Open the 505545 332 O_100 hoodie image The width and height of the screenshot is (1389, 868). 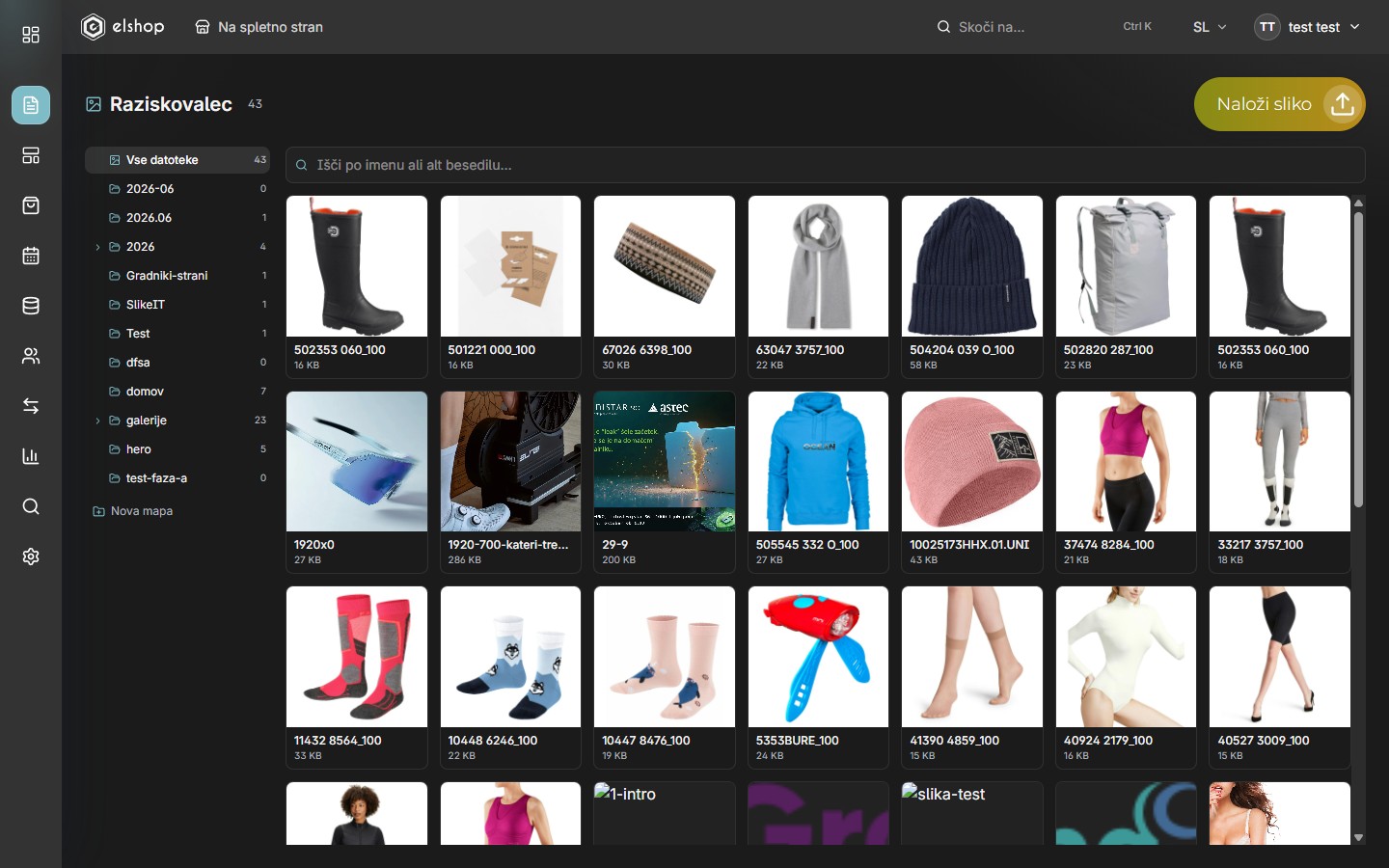point(818,461)
